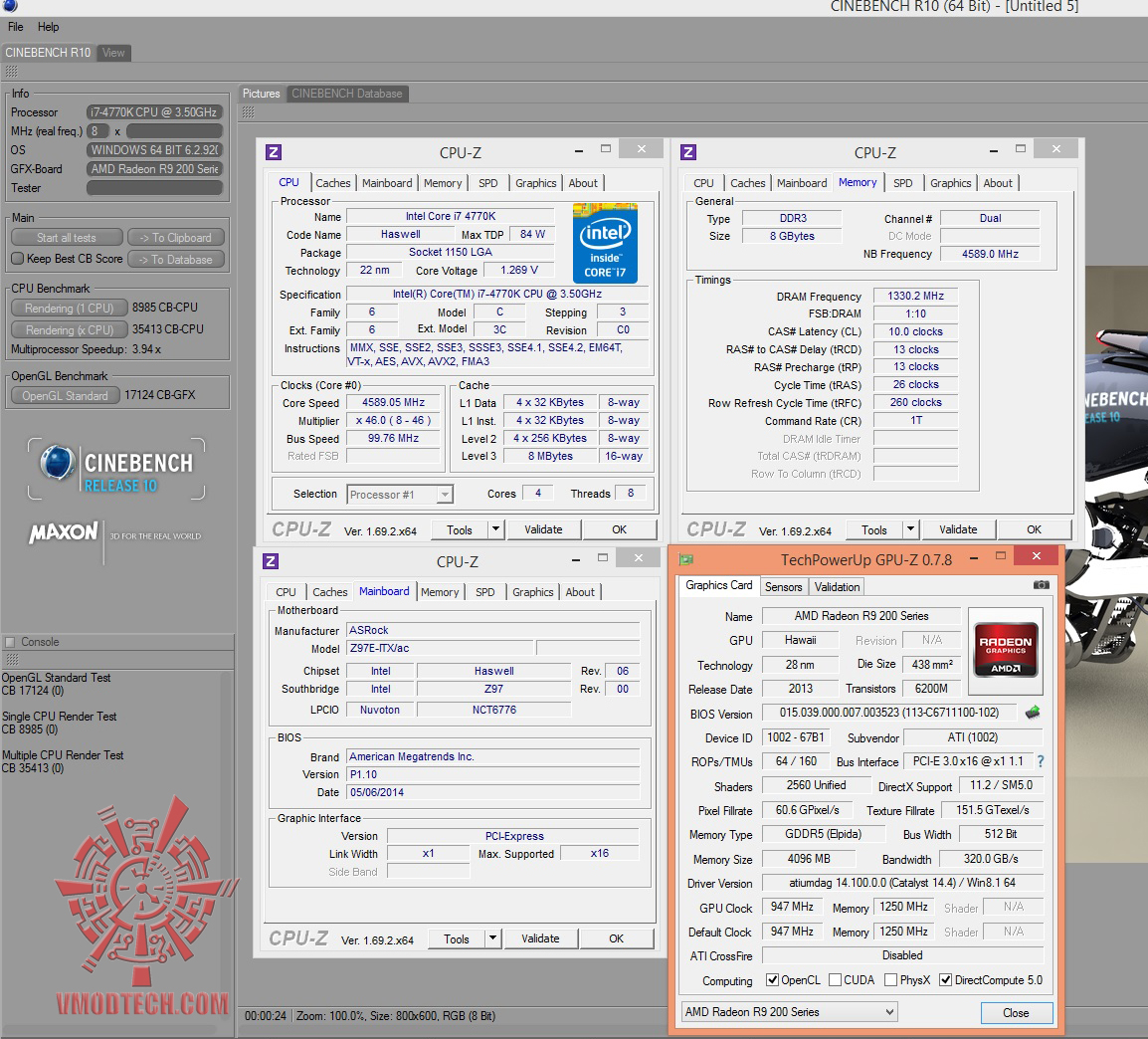
Task: Click the Radeon Graphics AMD logo in GPU-Z
Action: (1005, 651)
